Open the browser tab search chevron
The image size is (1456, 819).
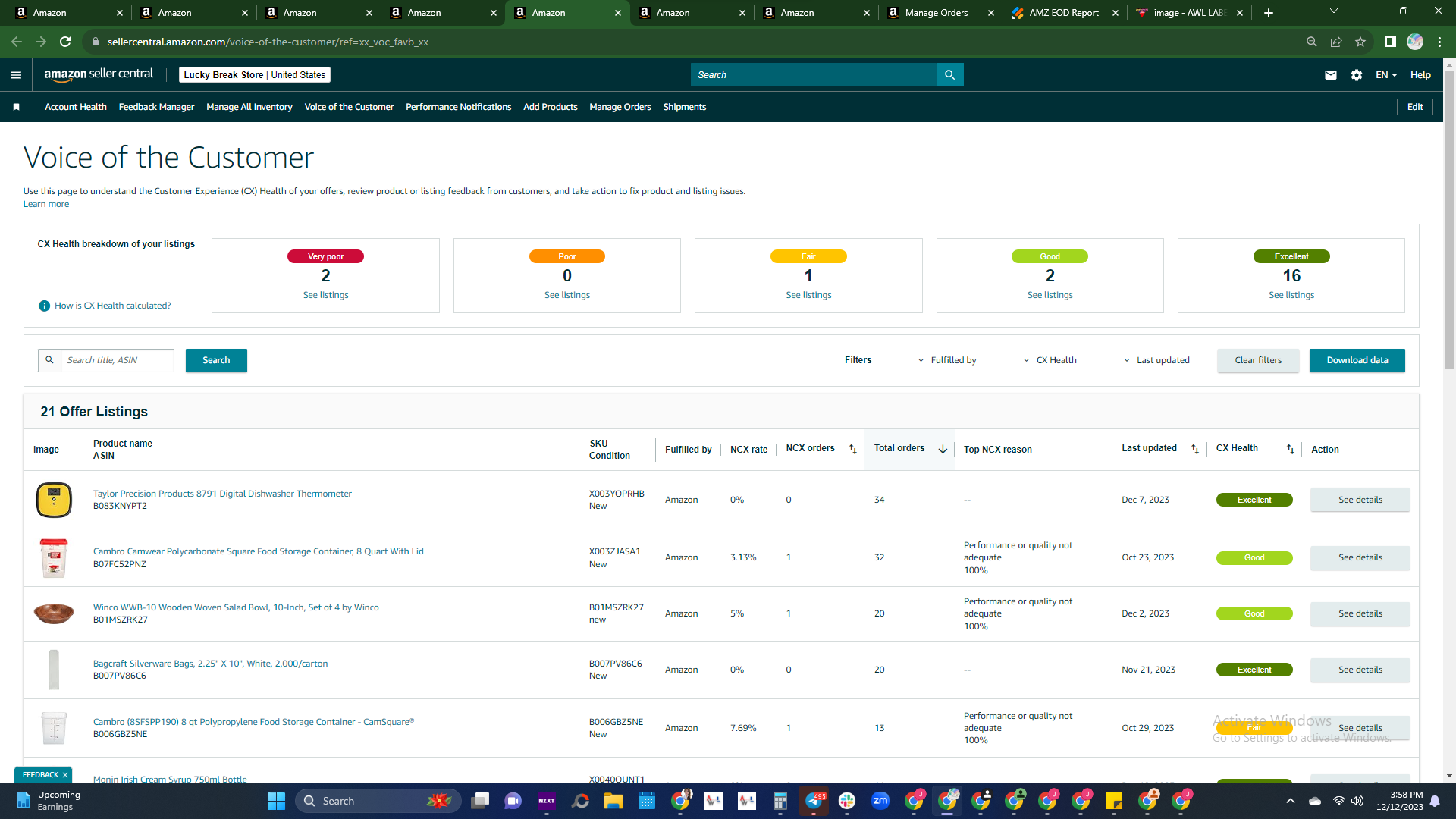[x=1334, y=11]
